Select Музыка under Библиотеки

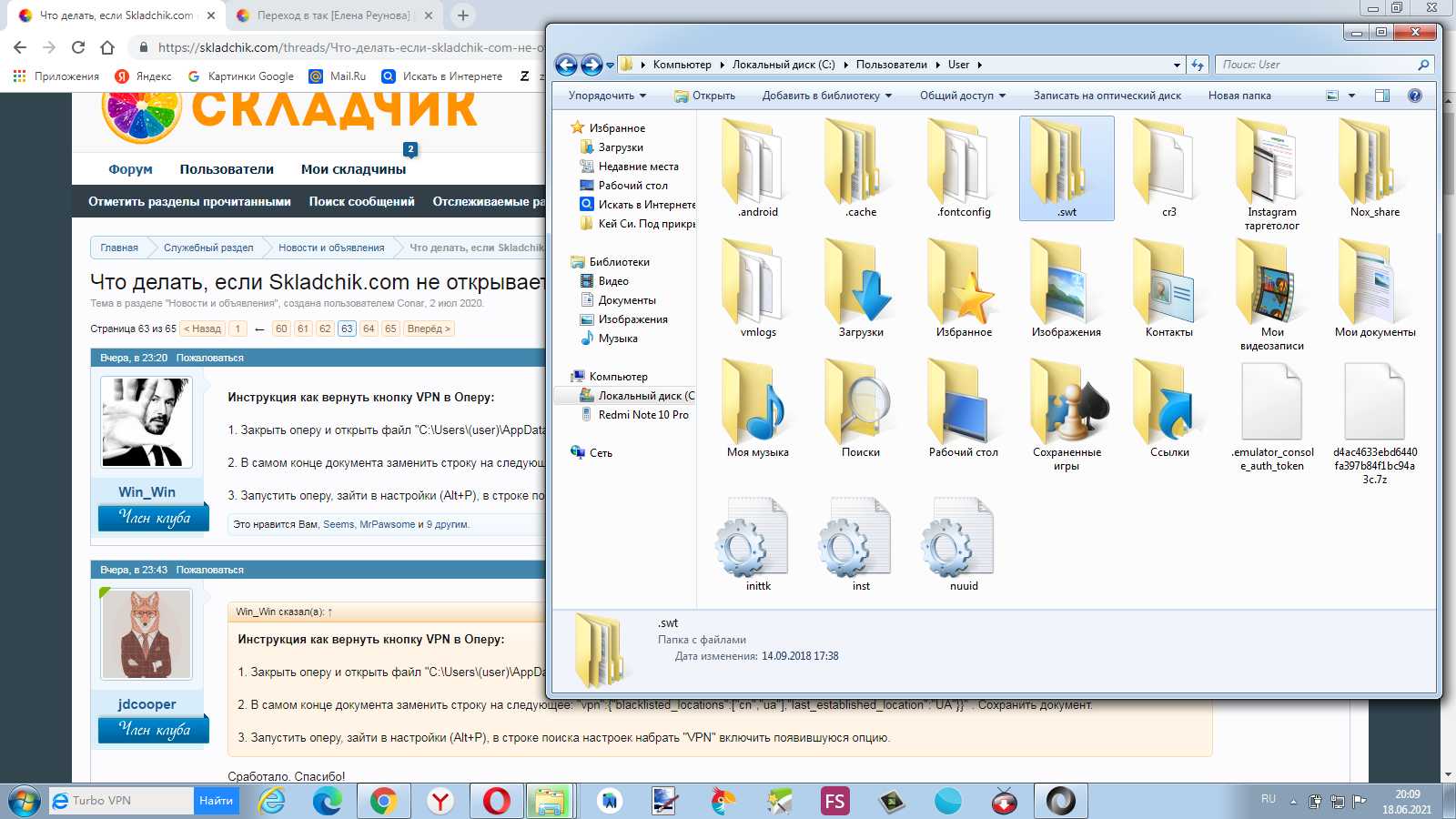(618, 339)
